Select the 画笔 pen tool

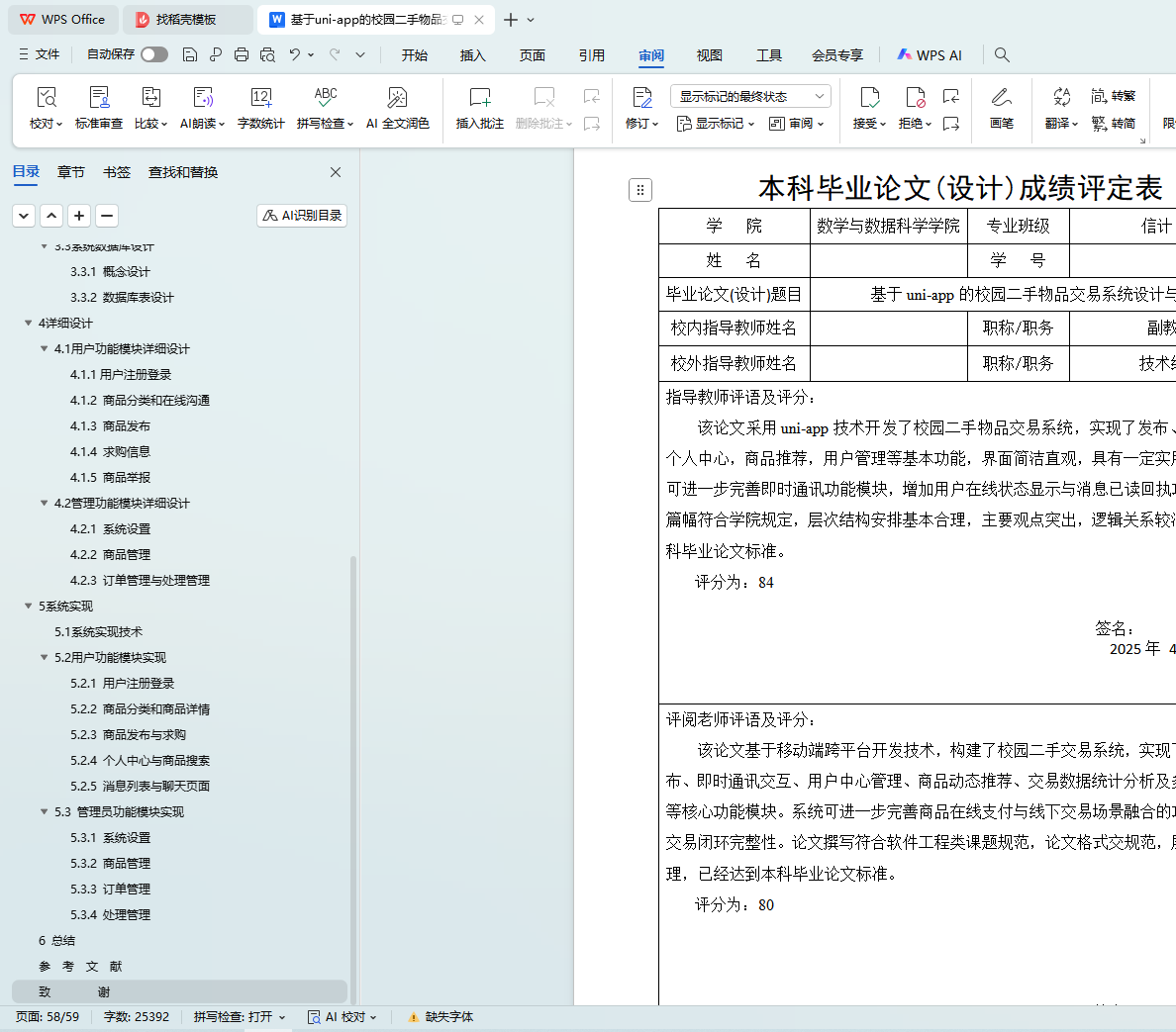point(1001,98)
